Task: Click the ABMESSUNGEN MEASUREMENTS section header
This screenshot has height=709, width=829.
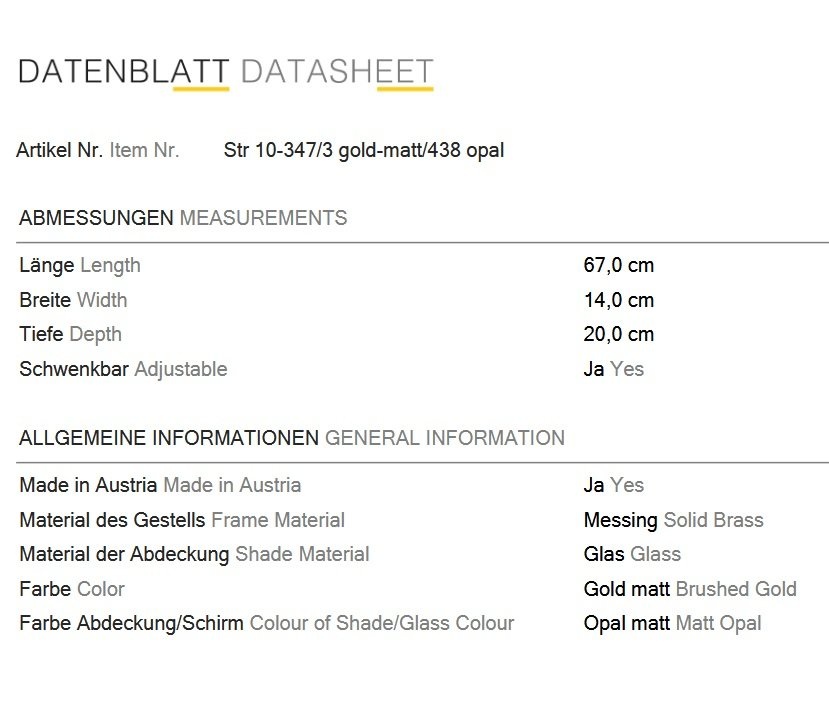Action: pyautogui.click(x=183, y=218)
